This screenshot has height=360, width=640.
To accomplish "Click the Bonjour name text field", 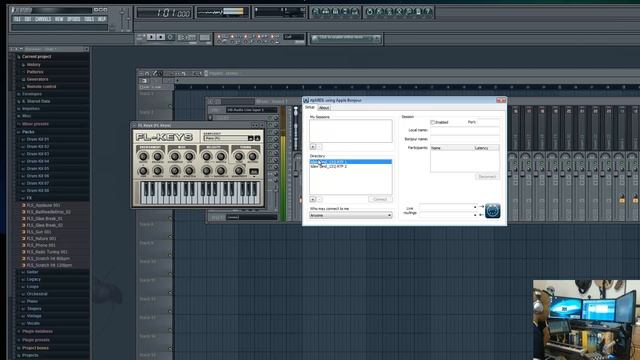I will coord(465,139).
